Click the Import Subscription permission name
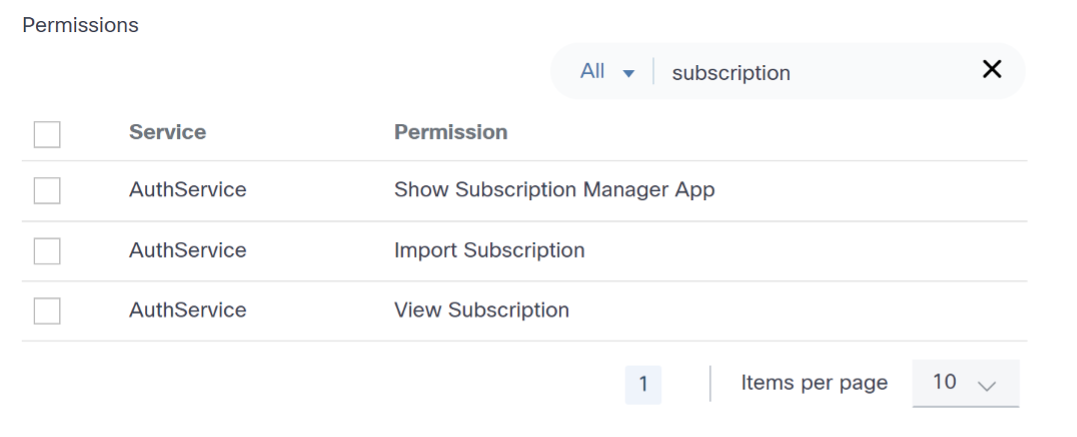Screen dimensions: 1077x437 point(489,250)
